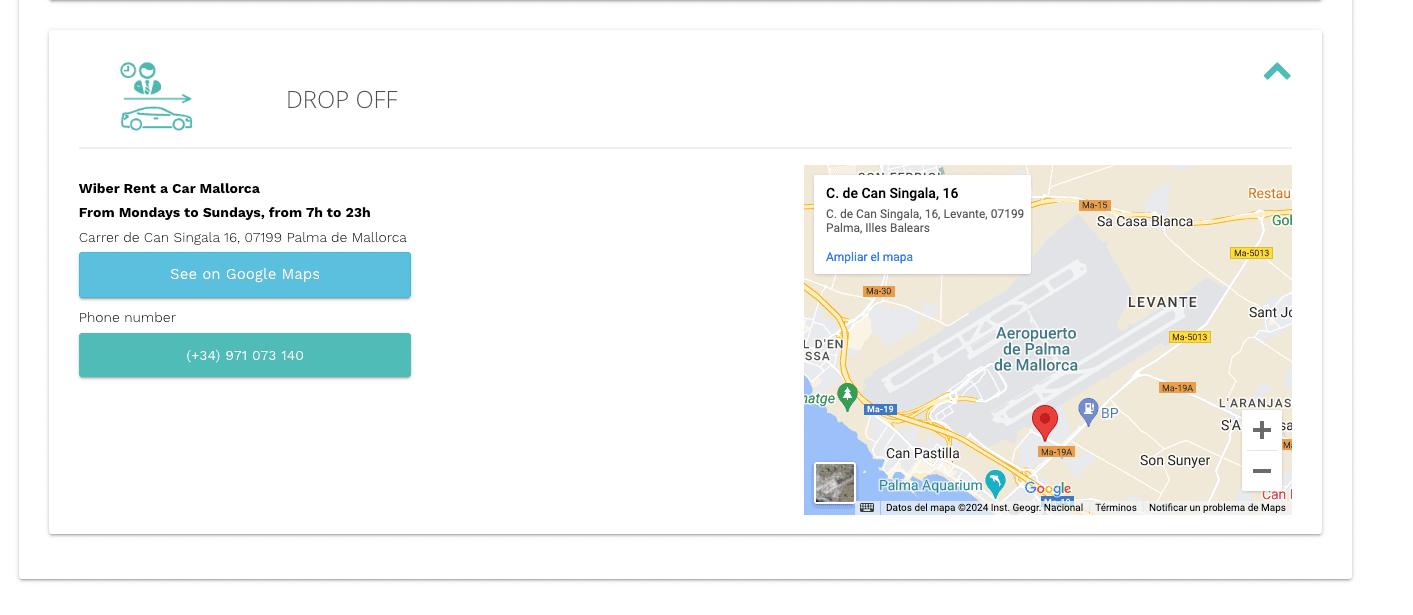The image size is (1413, 615).
Task: Click the Aeropuerto de Palma de Mallorca label
Action: (1036, 349)
